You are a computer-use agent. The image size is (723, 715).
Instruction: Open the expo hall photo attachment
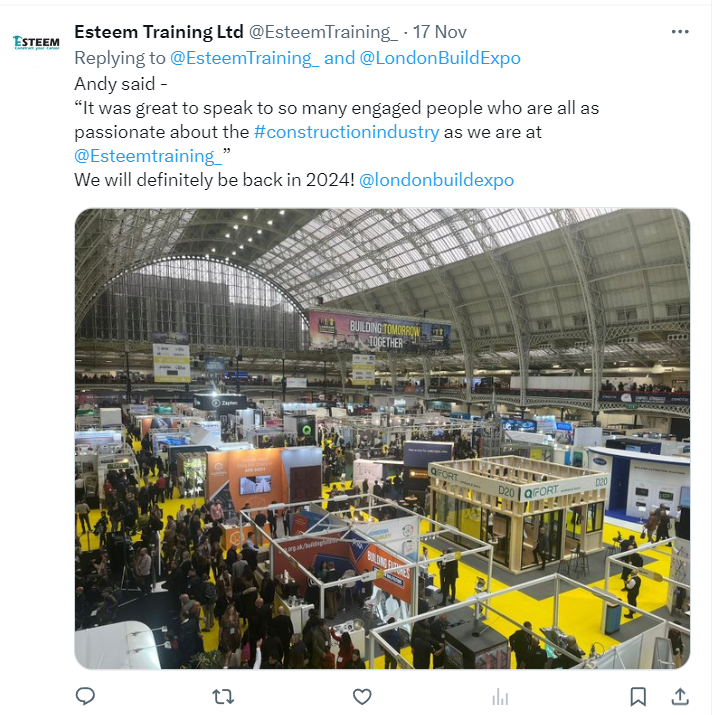382,438
